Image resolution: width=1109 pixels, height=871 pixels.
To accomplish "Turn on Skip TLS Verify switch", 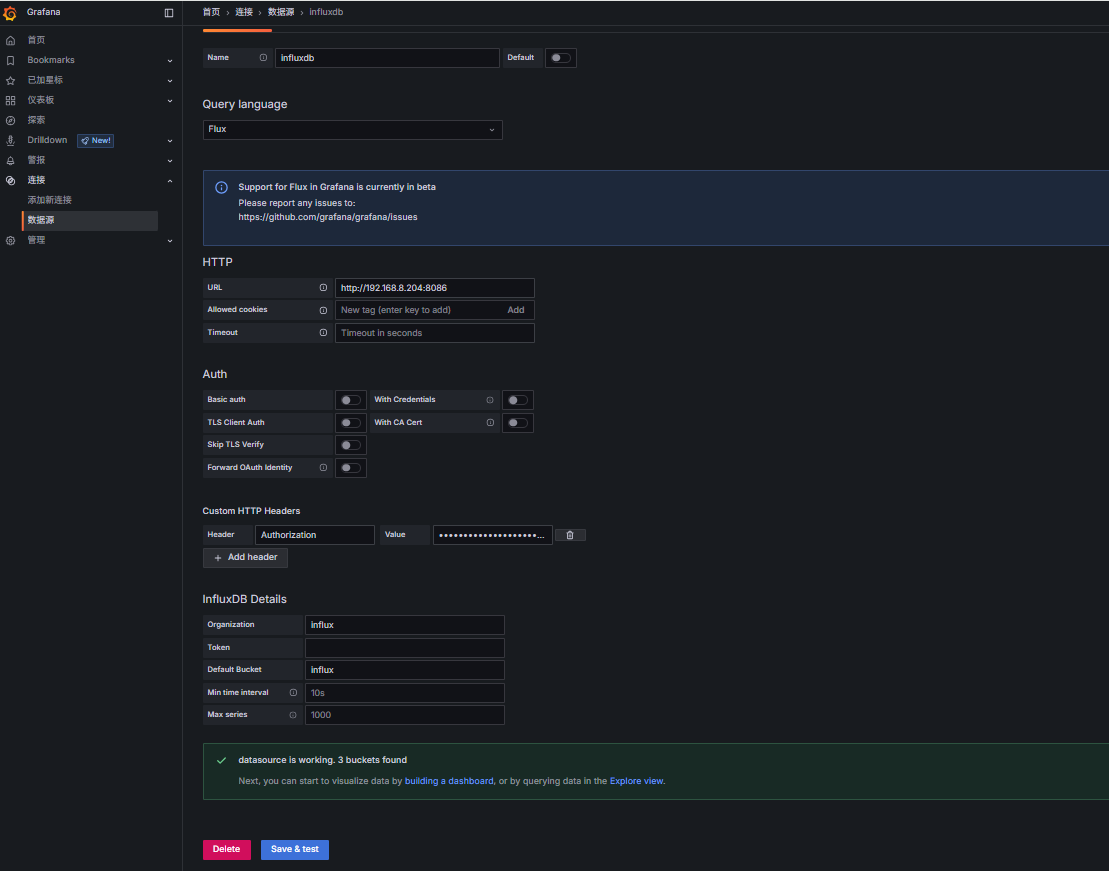I will tap(350, 445).
